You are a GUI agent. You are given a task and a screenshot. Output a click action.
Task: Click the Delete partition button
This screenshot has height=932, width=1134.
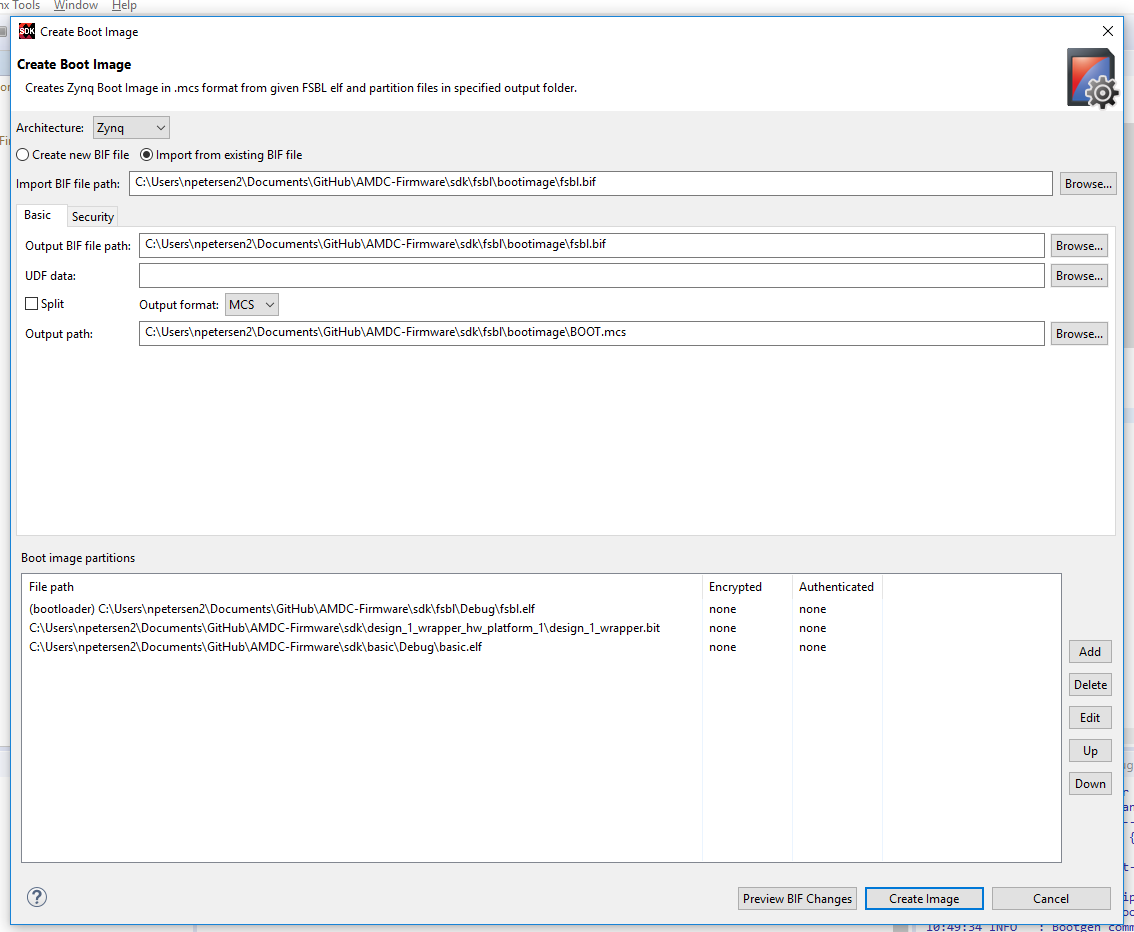point(1090,685)
